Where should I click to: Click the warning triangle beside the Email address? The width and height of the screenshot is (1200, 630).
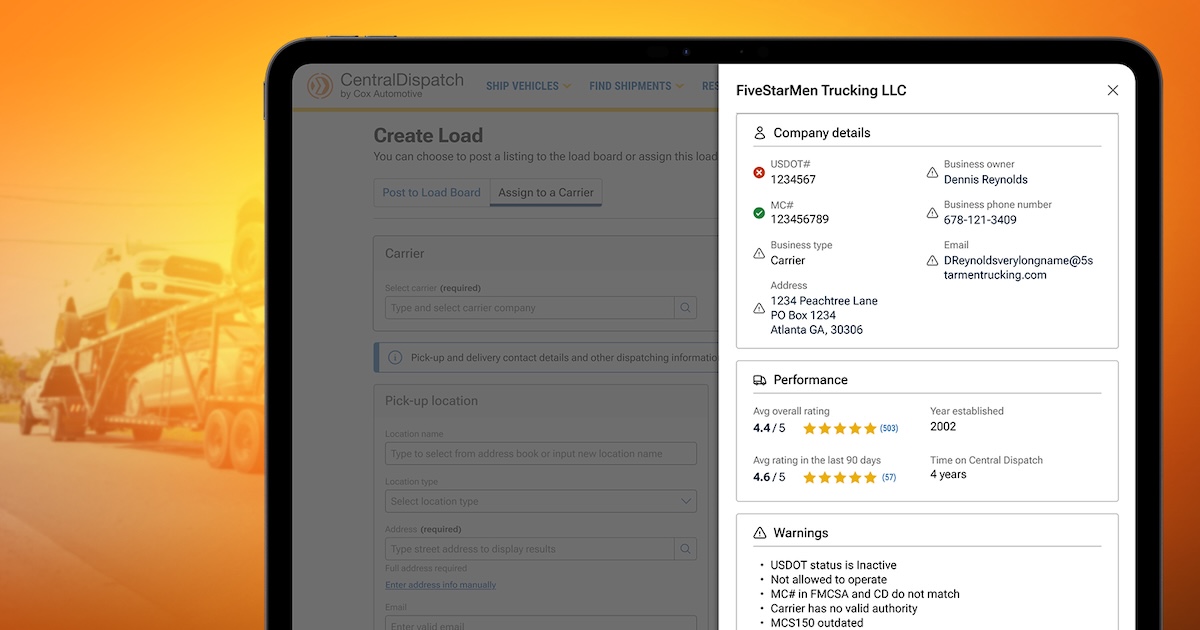[930, 262]
